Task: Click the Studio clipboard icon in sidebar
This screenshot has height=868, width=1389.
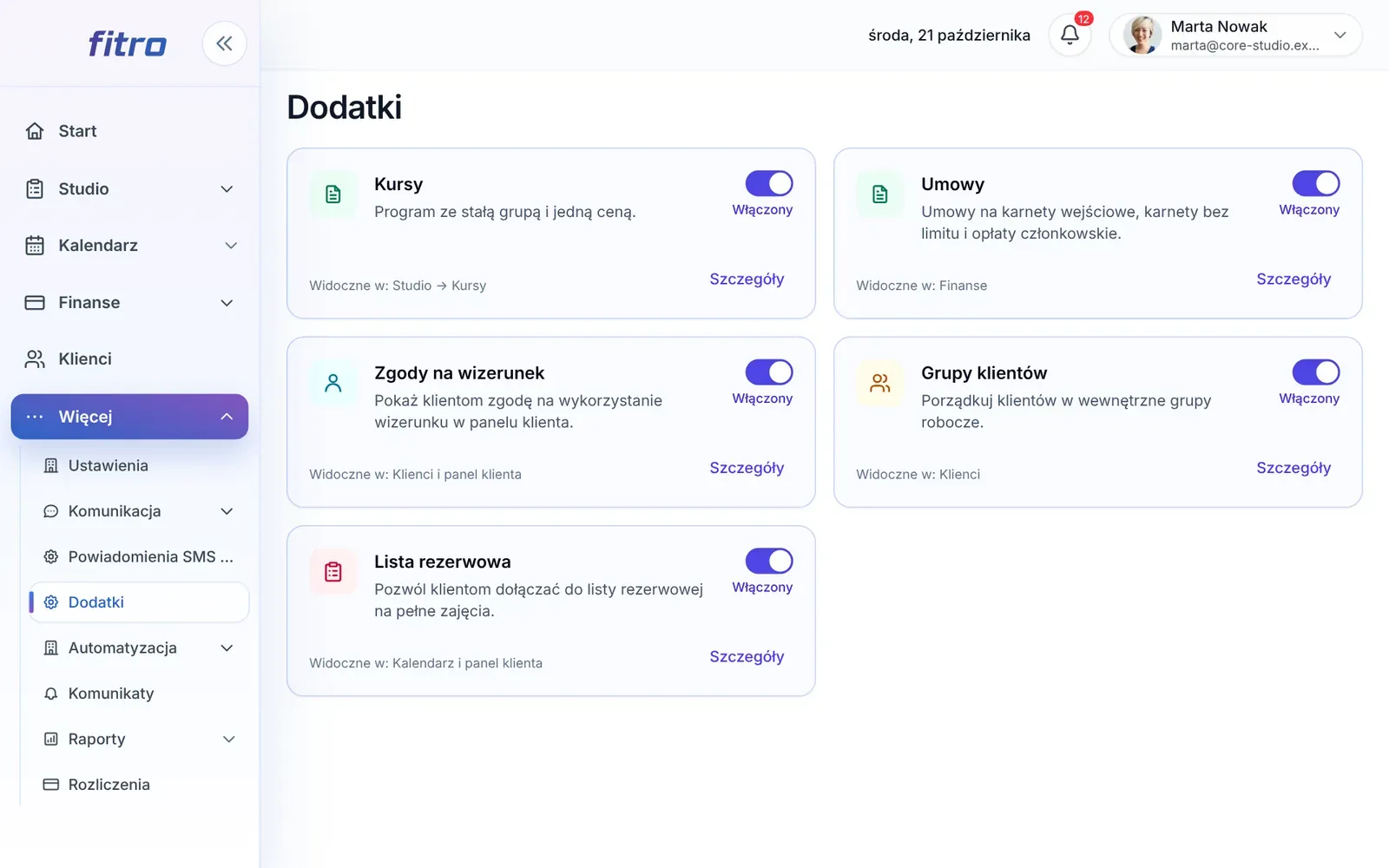Action: tap(35, 189)
